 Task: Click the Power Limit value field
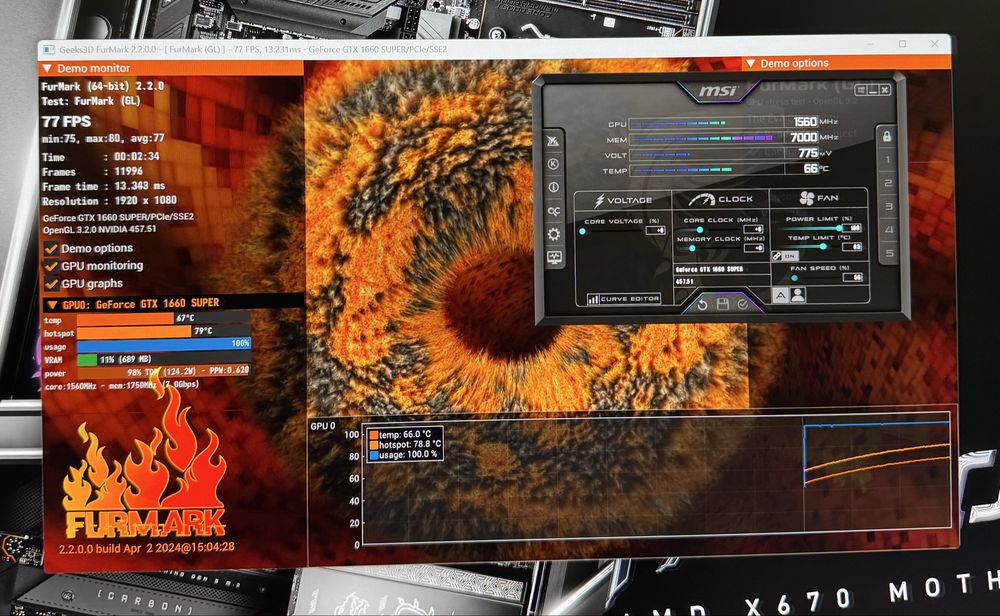[x=853, y=227]
